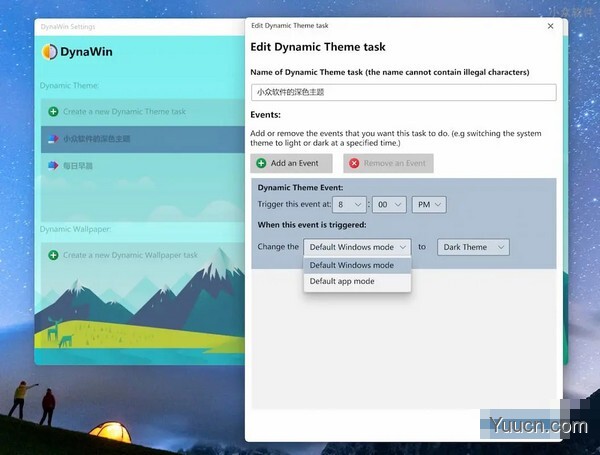The height and width of the screenshot is (455, 600).
Task: Click the Remove an Event button
Action: point(387,163)
